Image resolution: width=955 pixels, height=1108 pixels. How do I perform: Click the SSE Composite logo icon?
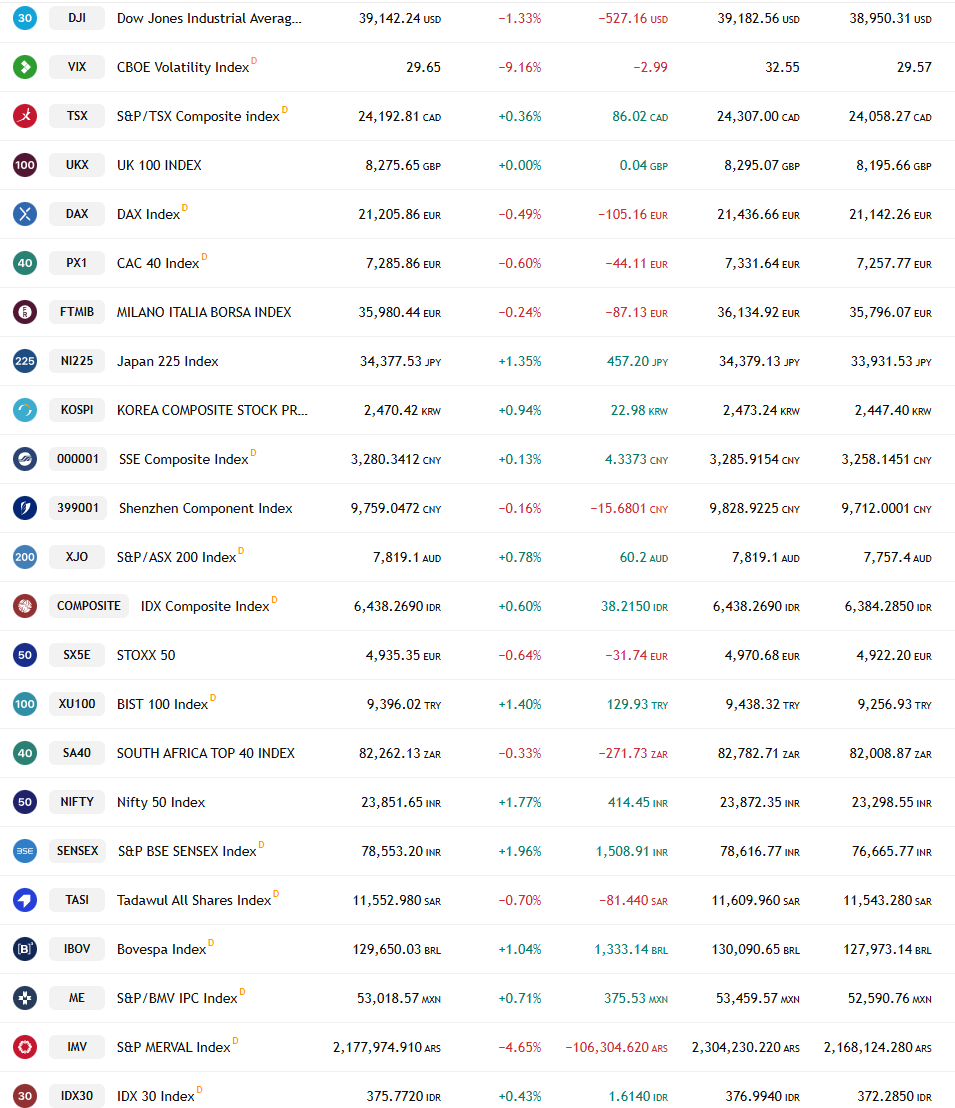25,459
